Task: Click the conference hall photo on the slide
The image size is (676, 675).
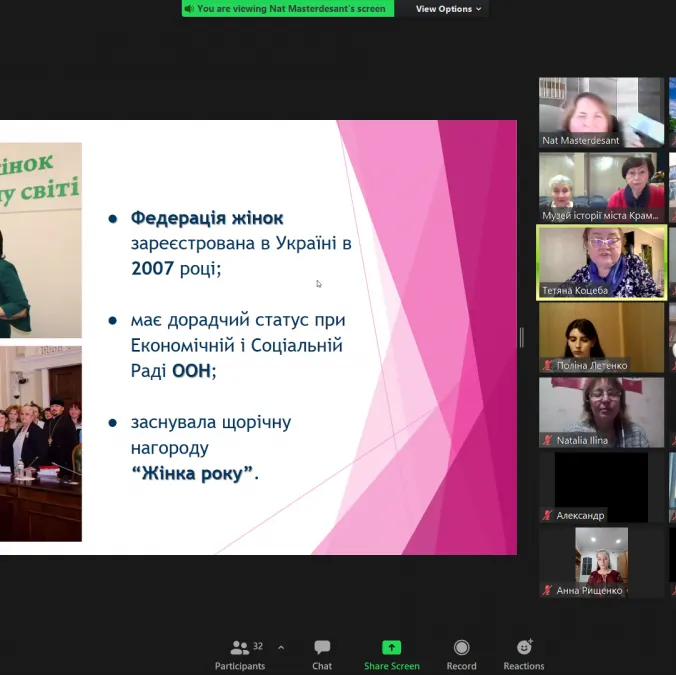Action: click(x=41, y=444)
